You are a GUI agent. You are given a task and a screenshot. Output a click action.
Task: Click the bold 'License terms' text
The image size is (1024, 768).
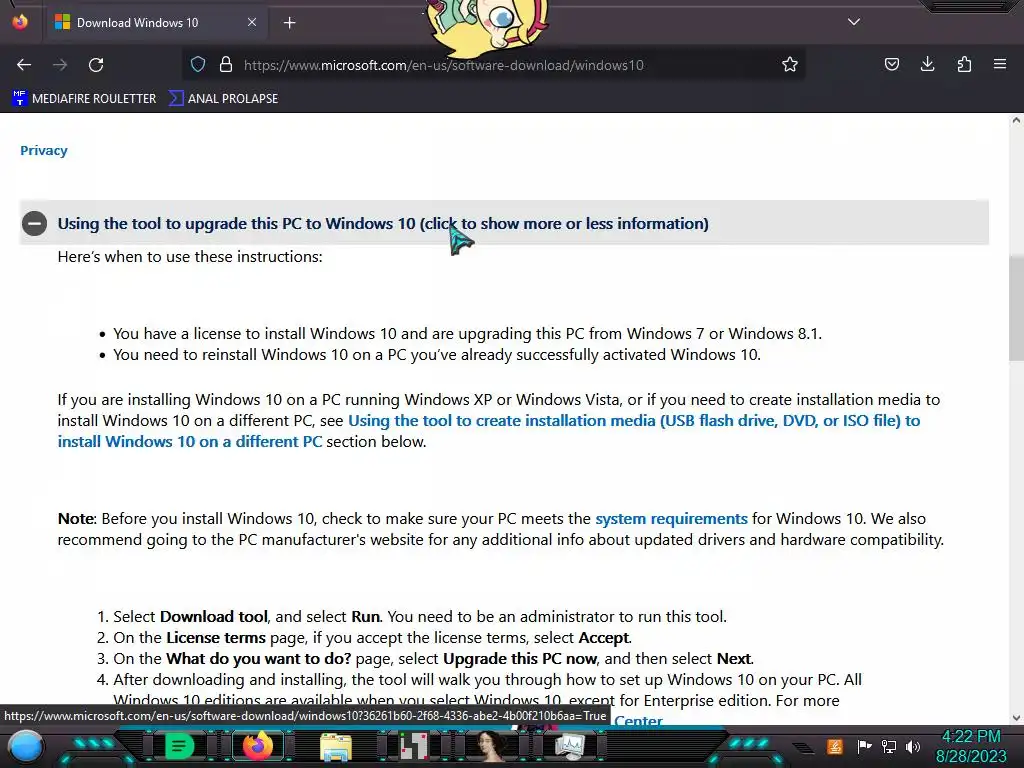[x=216, y=637]
